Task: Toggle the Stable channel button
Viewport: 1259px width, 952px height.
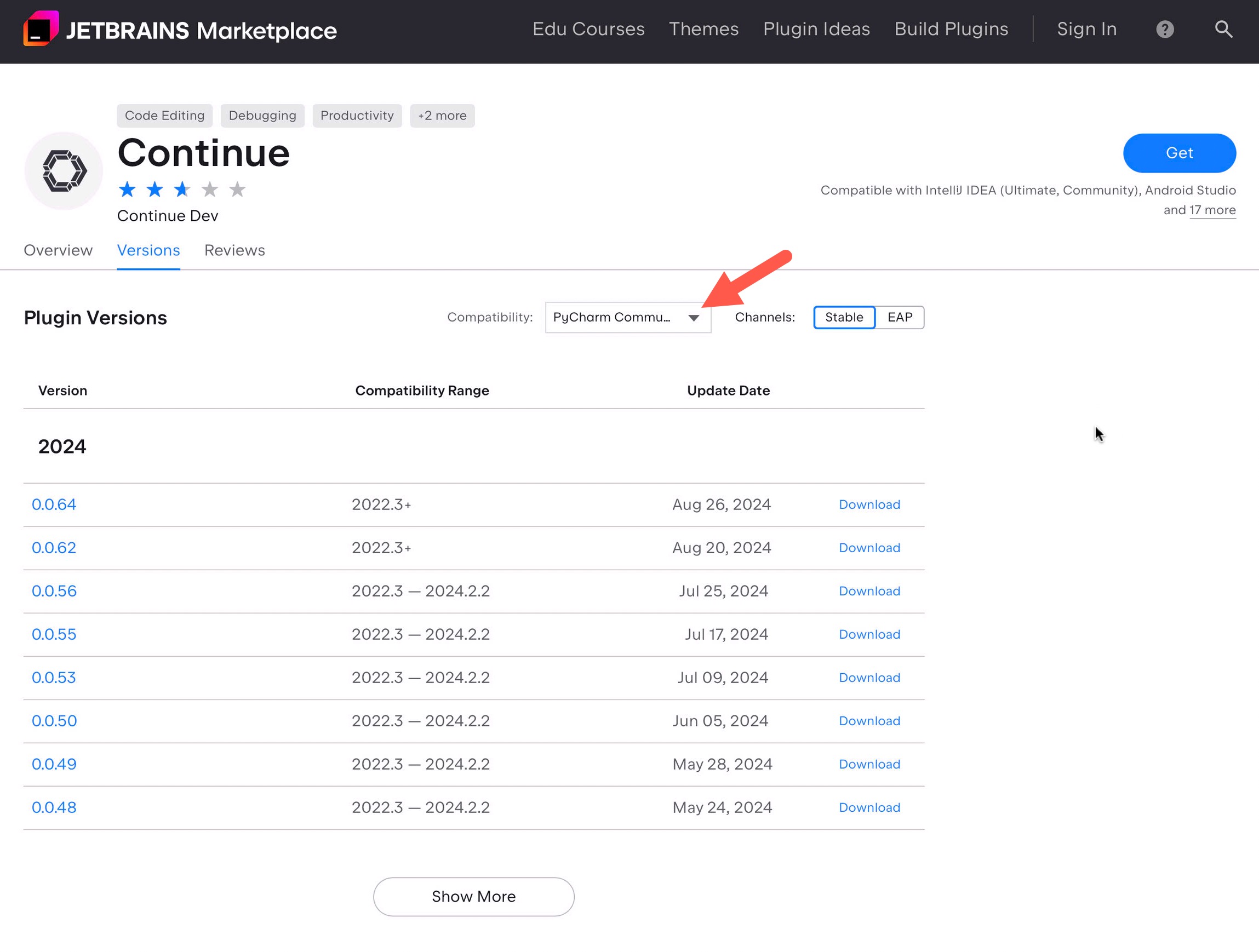Action: (x=843, y=317)
